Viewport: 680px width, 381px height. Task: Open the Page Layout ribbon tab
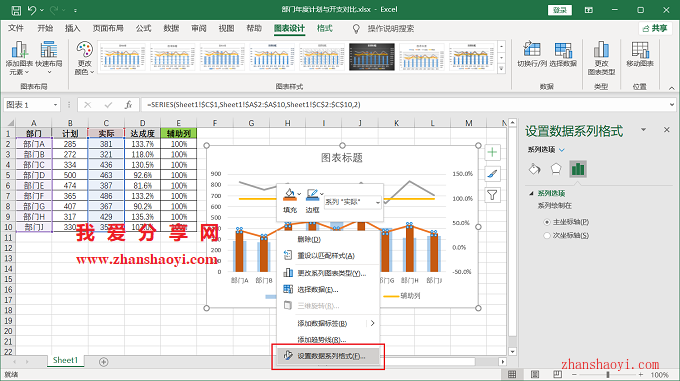[x=108, y=28]
